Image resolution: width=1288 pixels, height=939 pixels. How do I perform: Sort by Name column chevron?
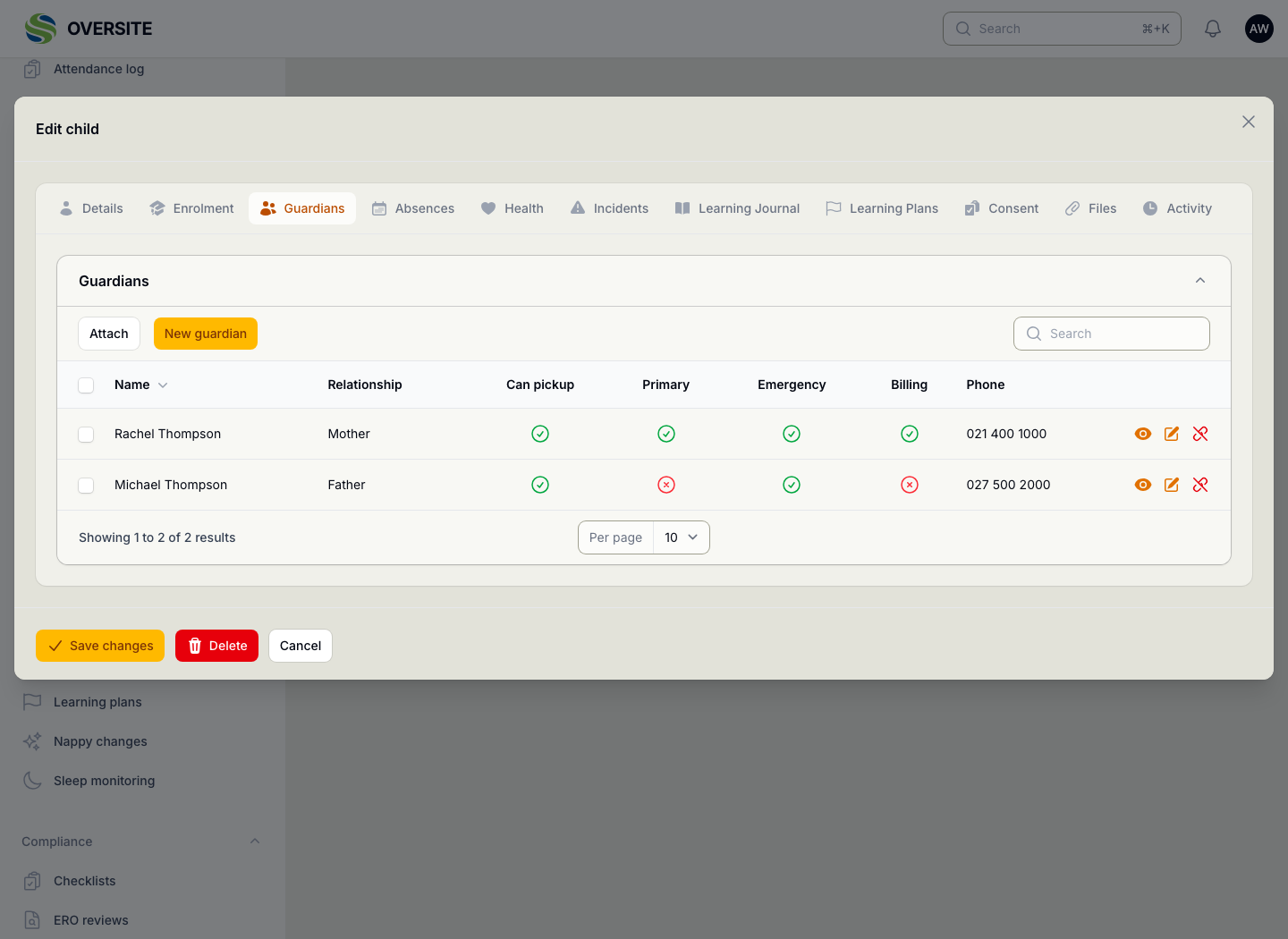[163, 385]
